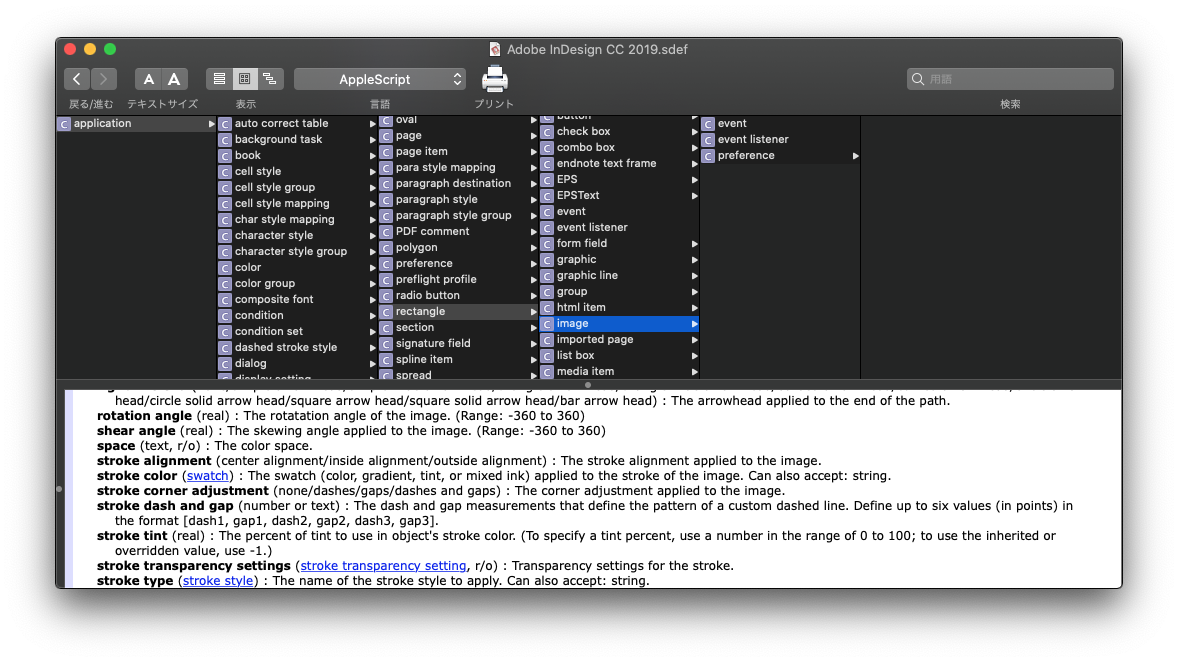Switch to hierarchy tree view icon
This screenshot has height=662, width=1178.
click(270, 79)
